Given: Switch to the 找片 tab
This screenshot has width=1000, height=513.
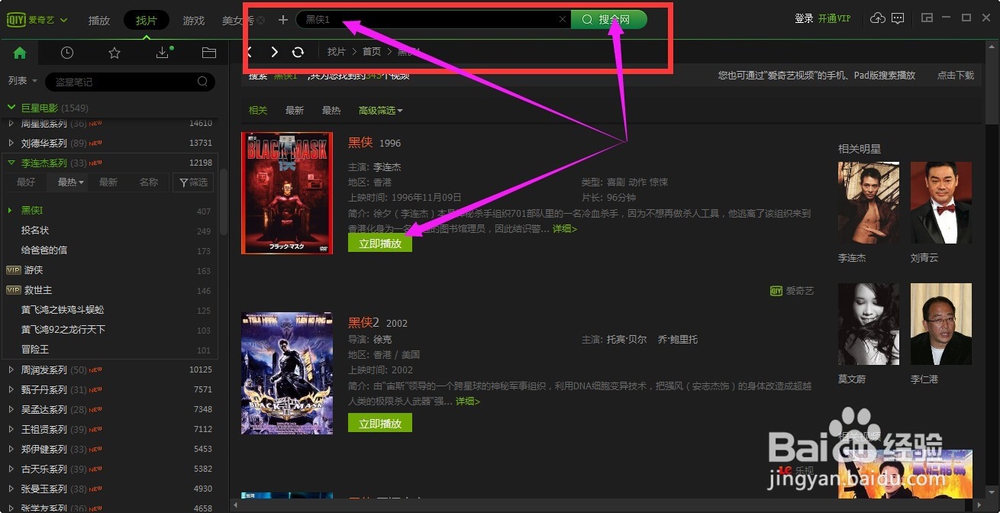Looking at the screenshot, I should point(146,20).
